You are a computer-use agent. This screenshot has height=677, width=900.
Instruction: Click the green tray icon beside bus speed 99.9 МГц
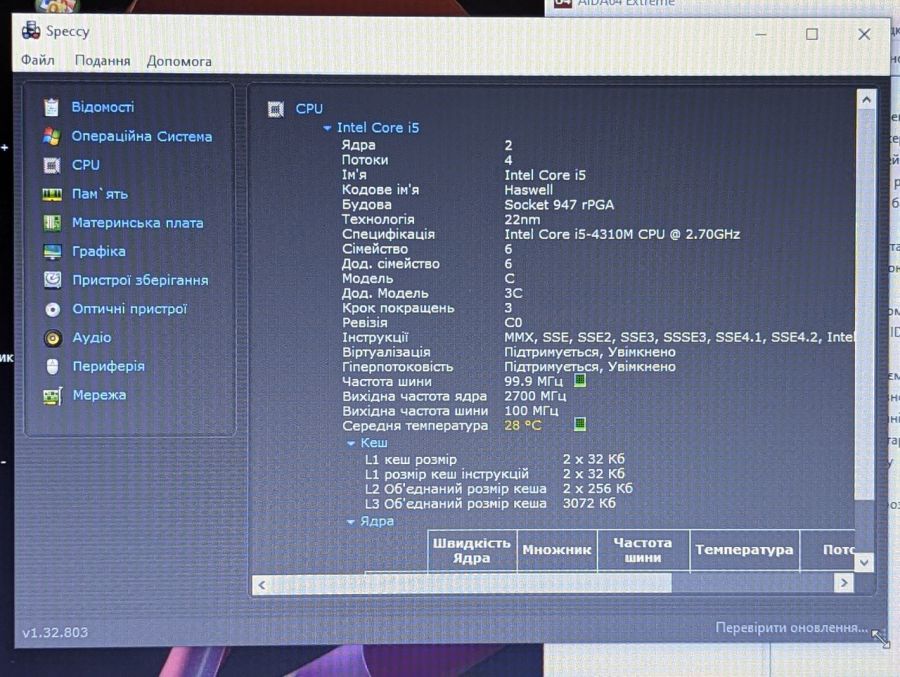coord(580,380)
